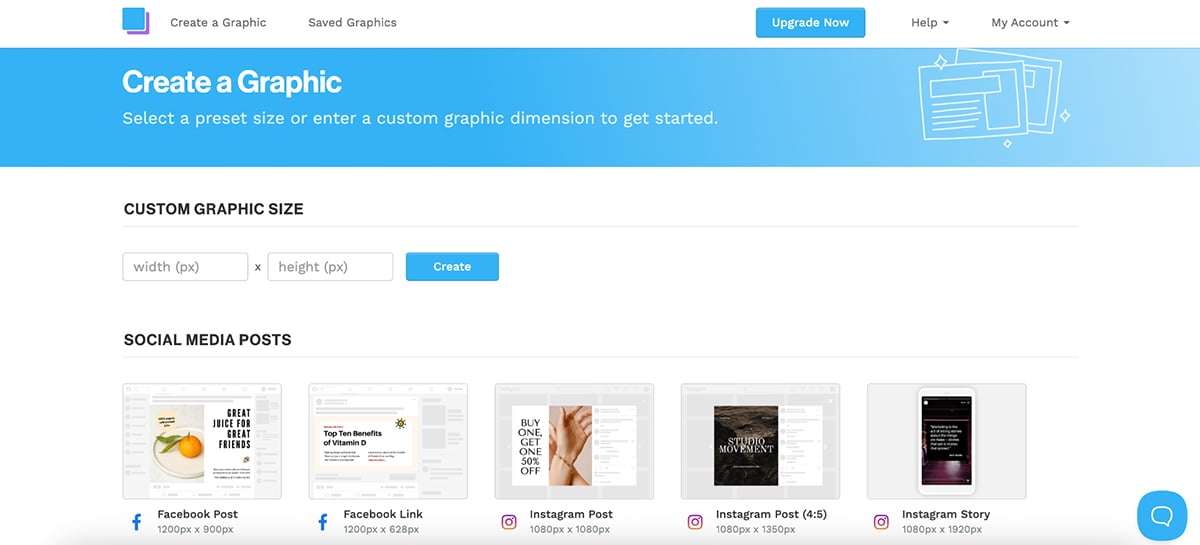
Task: Click Instagram icon beside Instagram Post (4:5)
Action: pos(695,521)
